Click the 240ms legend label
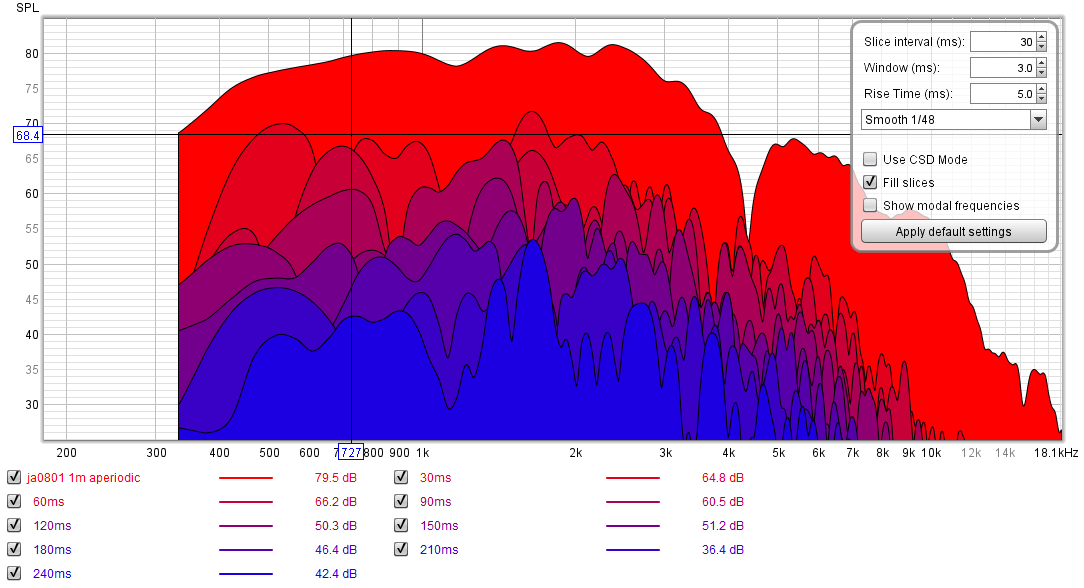Viewport: 1084px width, 588px height. (52, 573)
